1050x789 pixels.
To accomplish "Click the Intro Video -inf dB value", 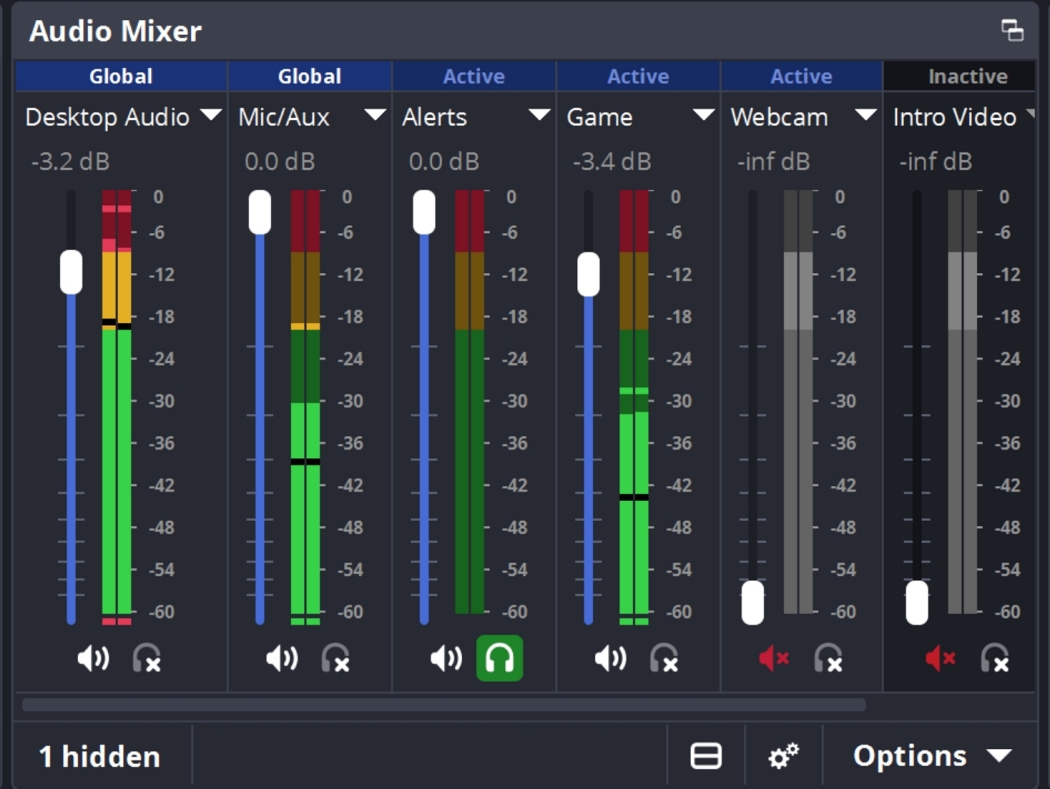I will 935,161.
